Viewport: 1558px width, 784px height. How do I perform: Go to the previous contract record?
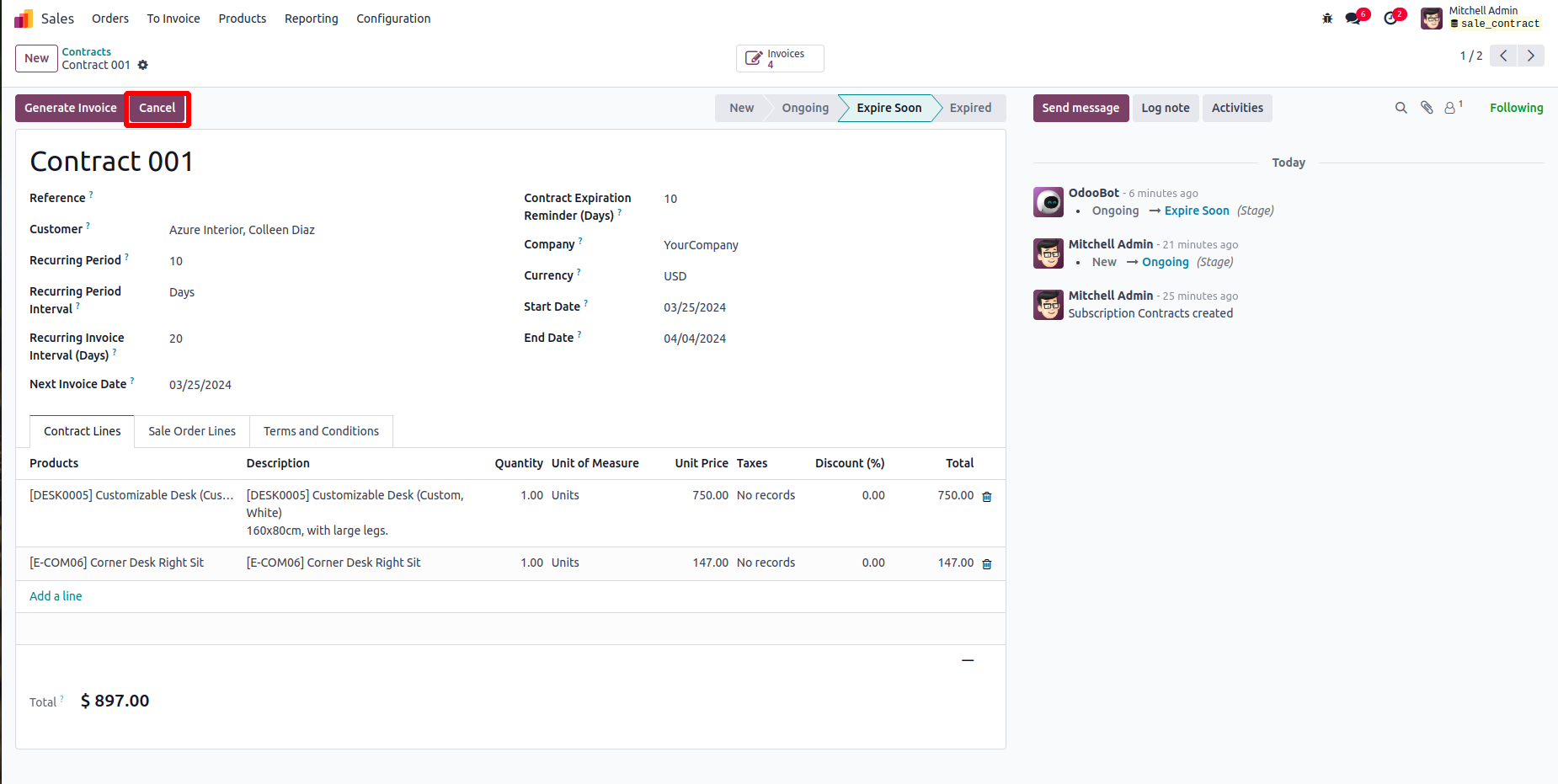[1503, 56]
